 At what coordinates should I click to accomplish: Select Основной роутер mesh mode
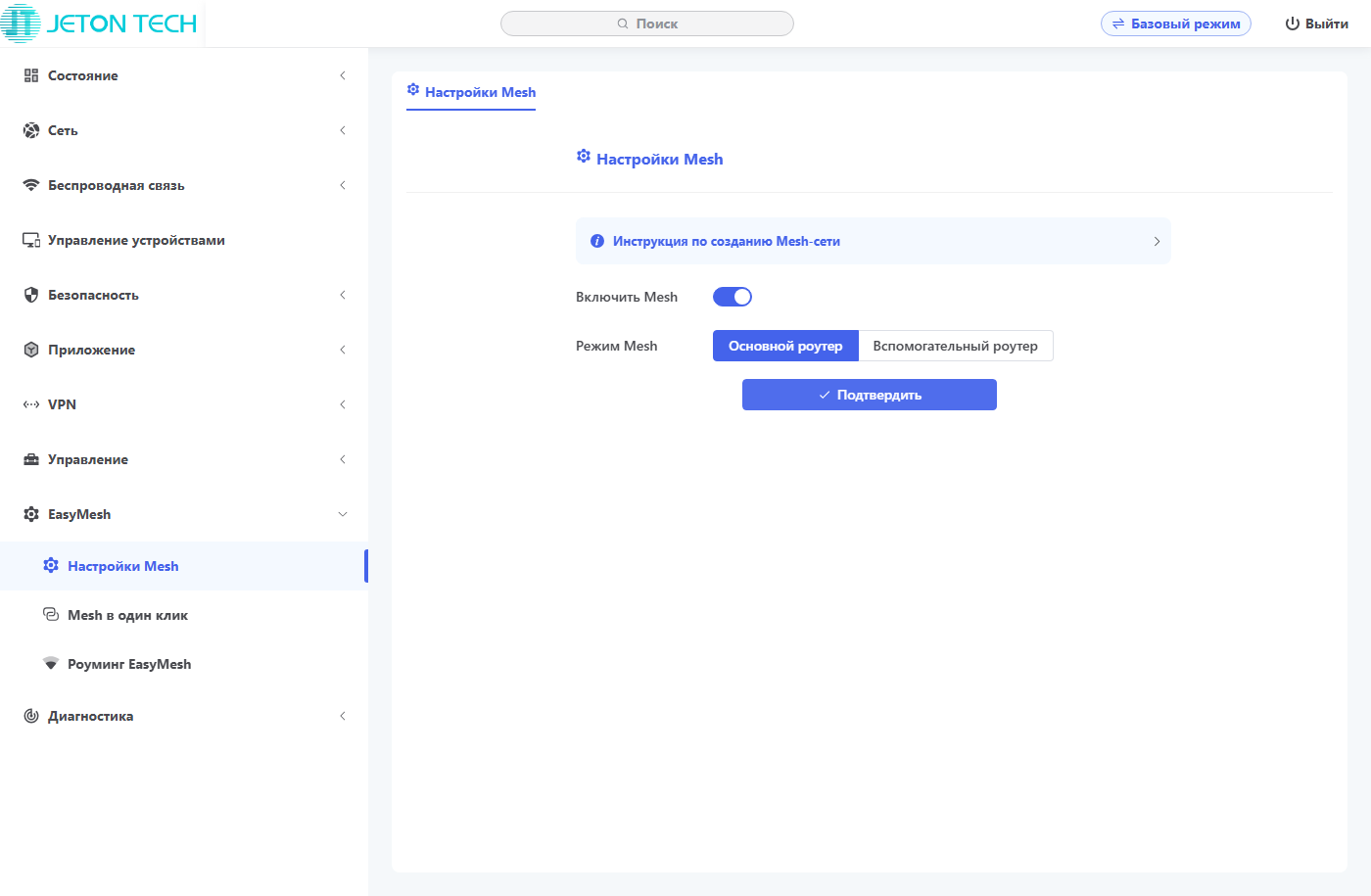785,346
